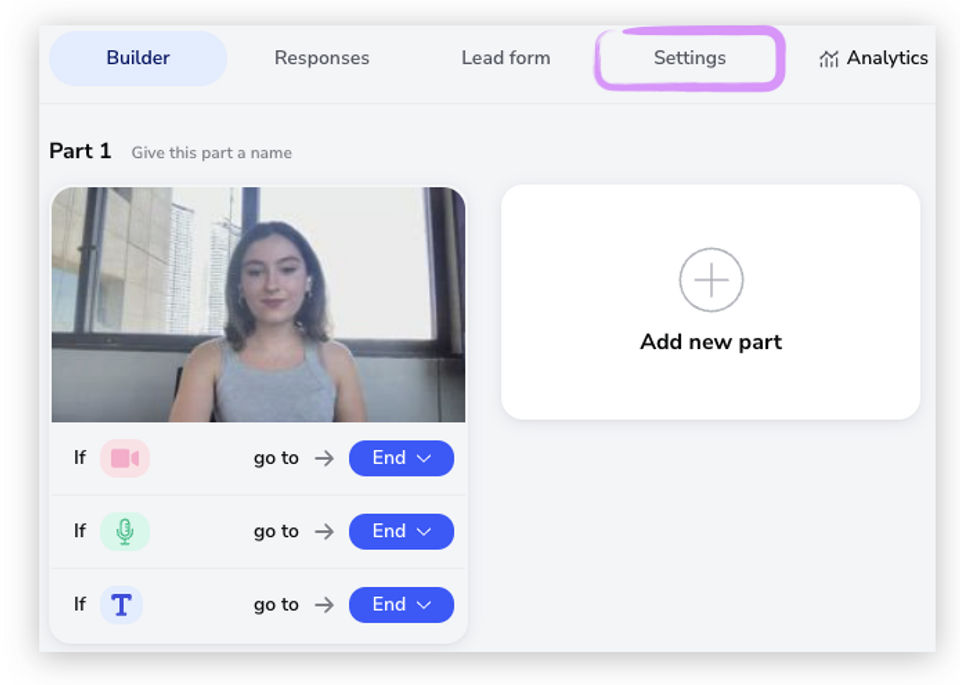This screenshot has height=685, width=960.
Task: Go to the Settings tab
Action: point(689,58)
